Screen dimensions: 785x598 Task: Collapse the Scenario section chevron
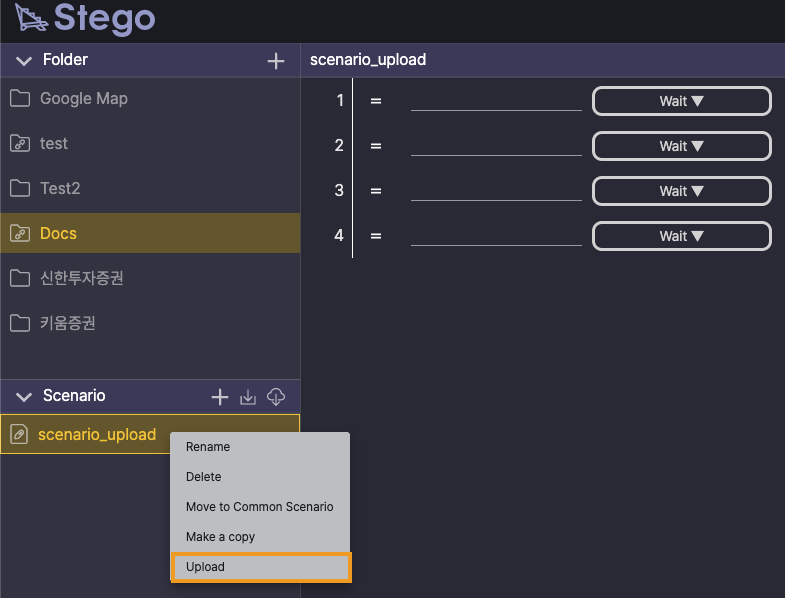[24, 397]
